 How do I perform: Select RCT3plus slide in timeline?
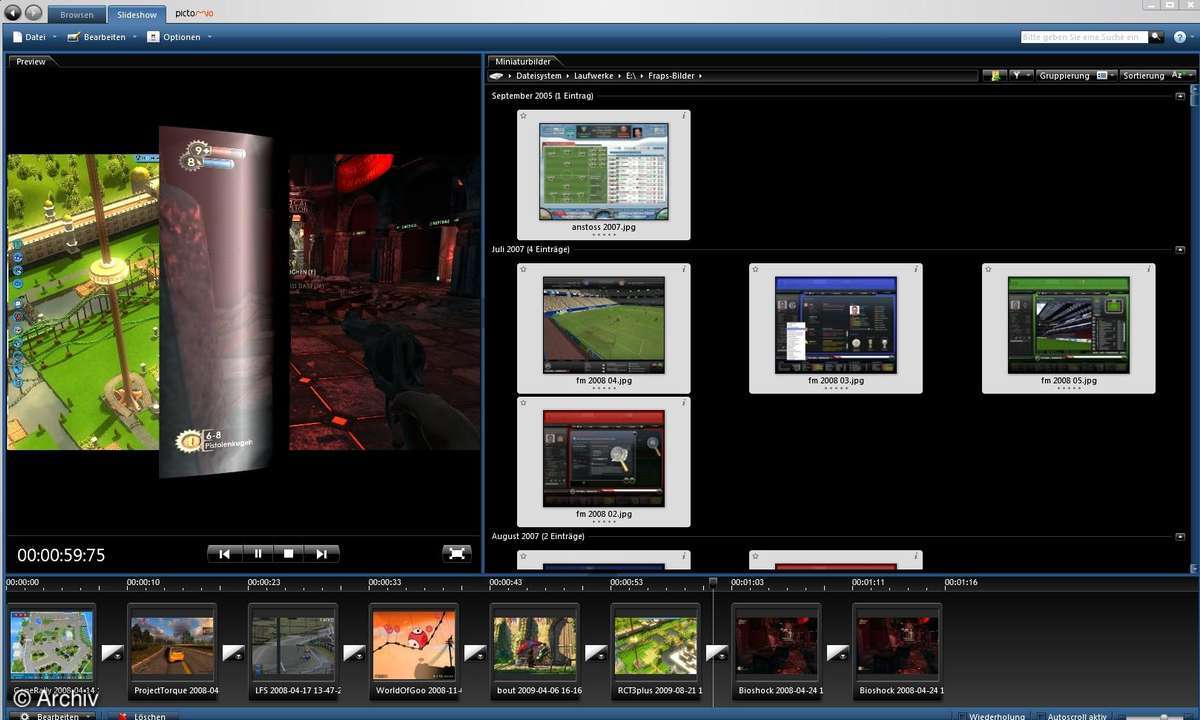656,650
